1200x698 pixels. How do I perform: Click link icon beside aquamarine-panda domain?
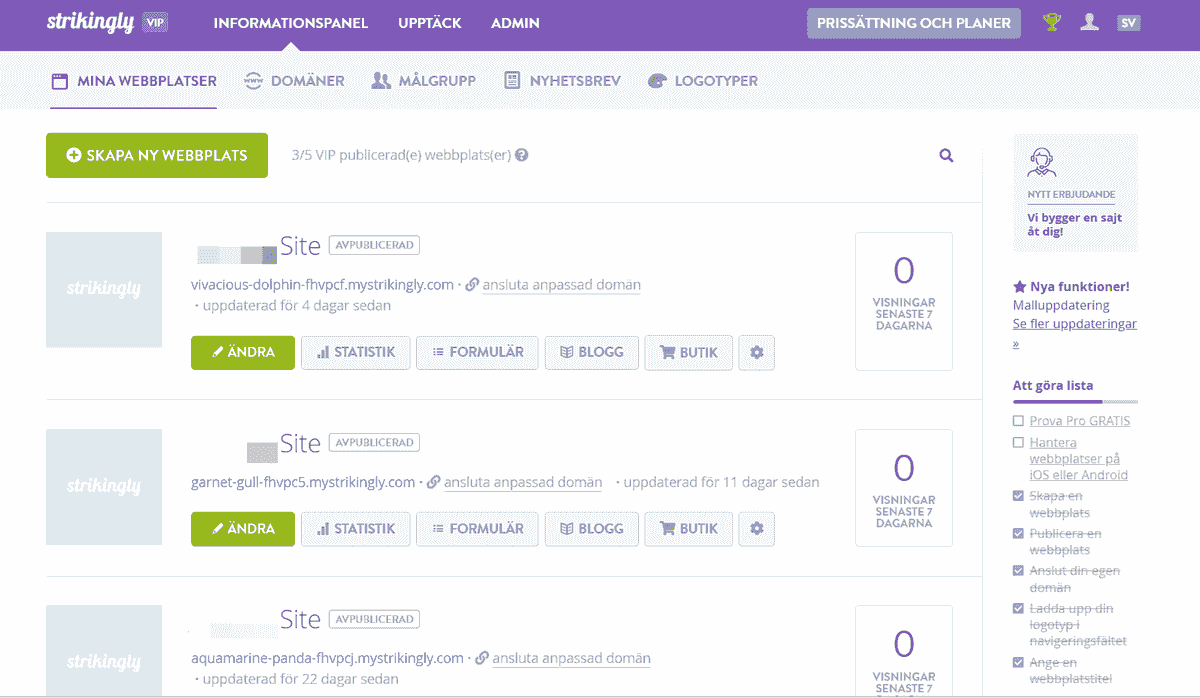click(x=482, y=658)
